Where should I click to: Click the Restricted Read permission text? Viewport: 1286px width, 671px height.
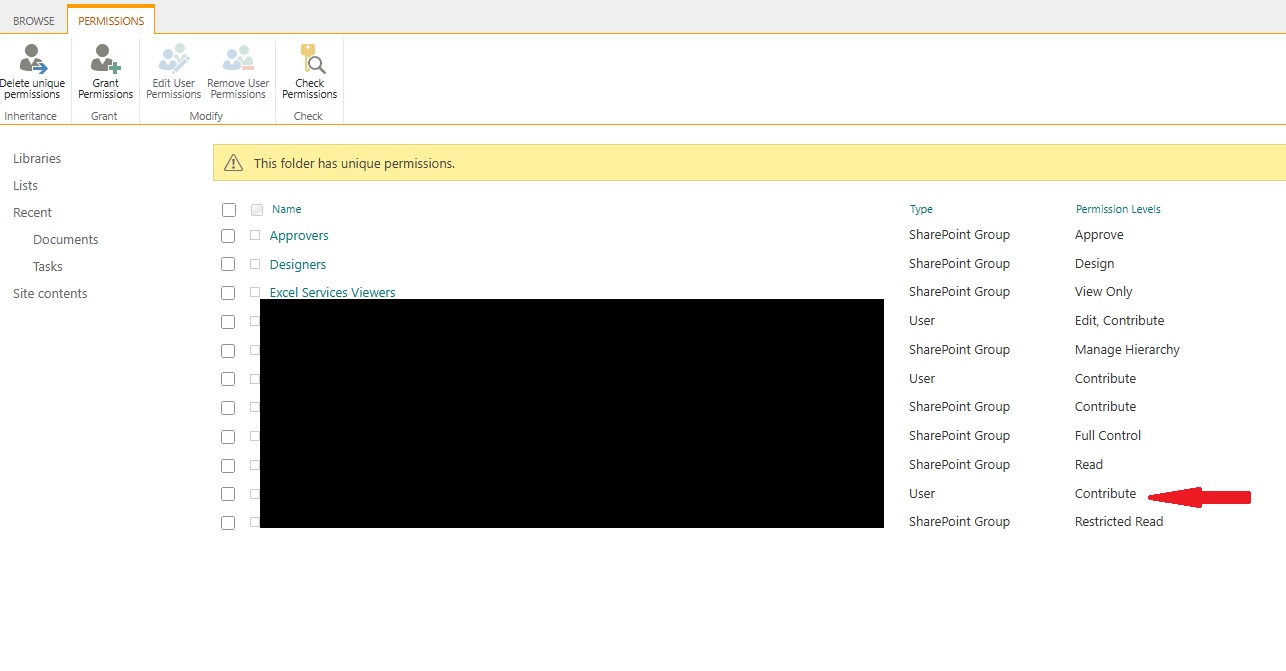(x=1119, y=522)
